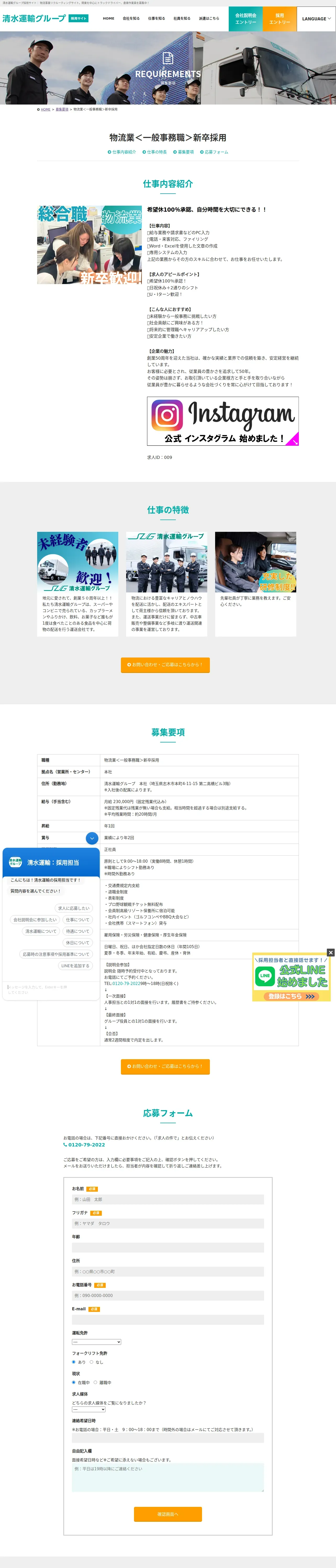This screenshot has height=1568, width=336.
Task: Select 応募時の注意事項や採用基準について chat option
Action: pyautogui.click(x=56, y=954)
